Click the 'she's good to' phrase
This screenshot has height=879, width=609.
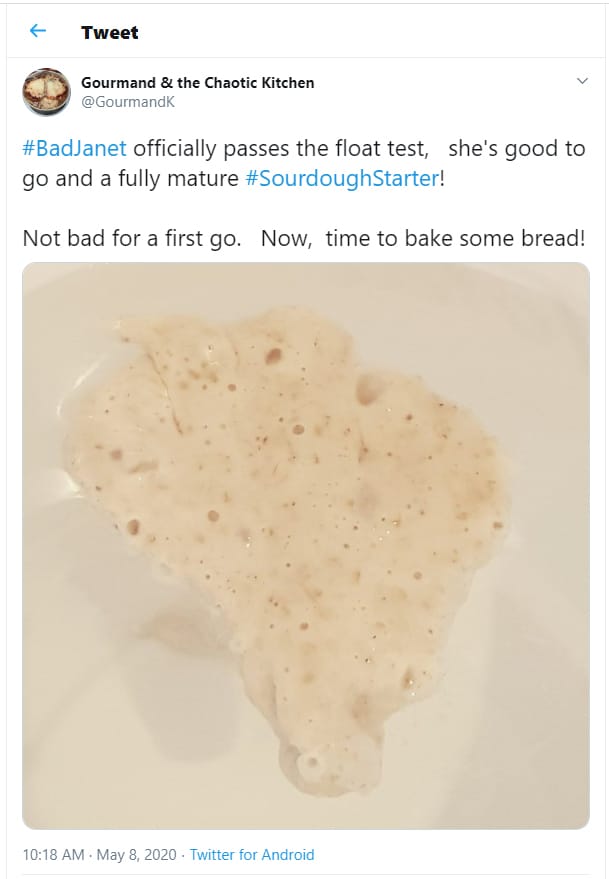[516, 149]
